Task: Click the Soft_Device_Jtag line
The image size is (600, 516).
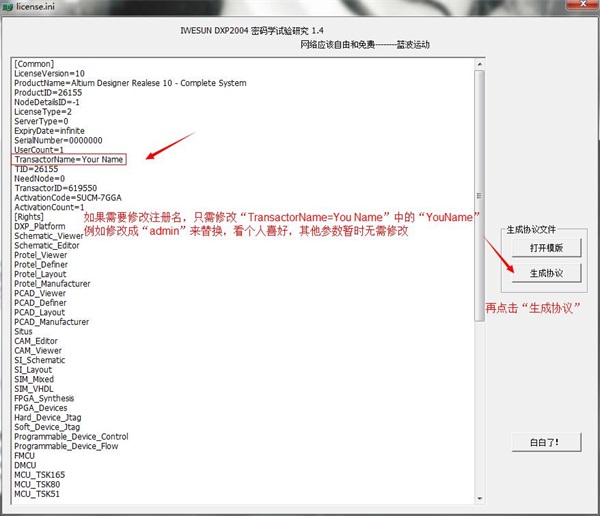Action: point(47,427)
